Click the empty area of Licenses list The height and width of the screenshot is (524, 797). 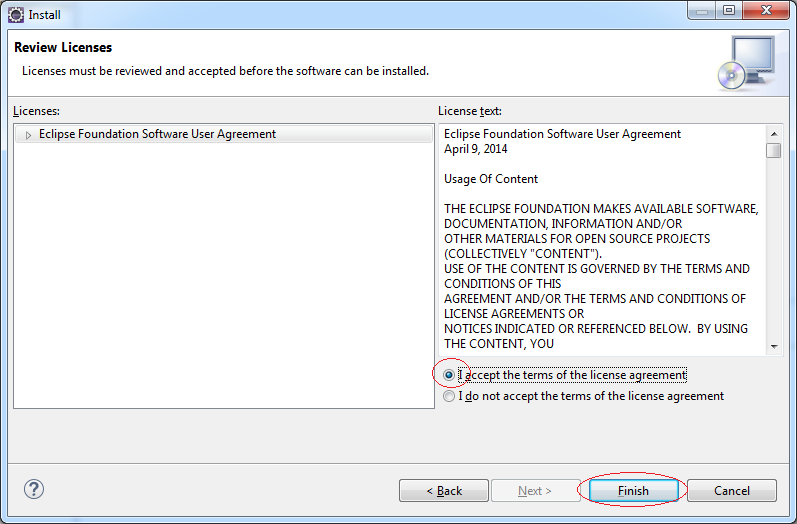[224, 274]
